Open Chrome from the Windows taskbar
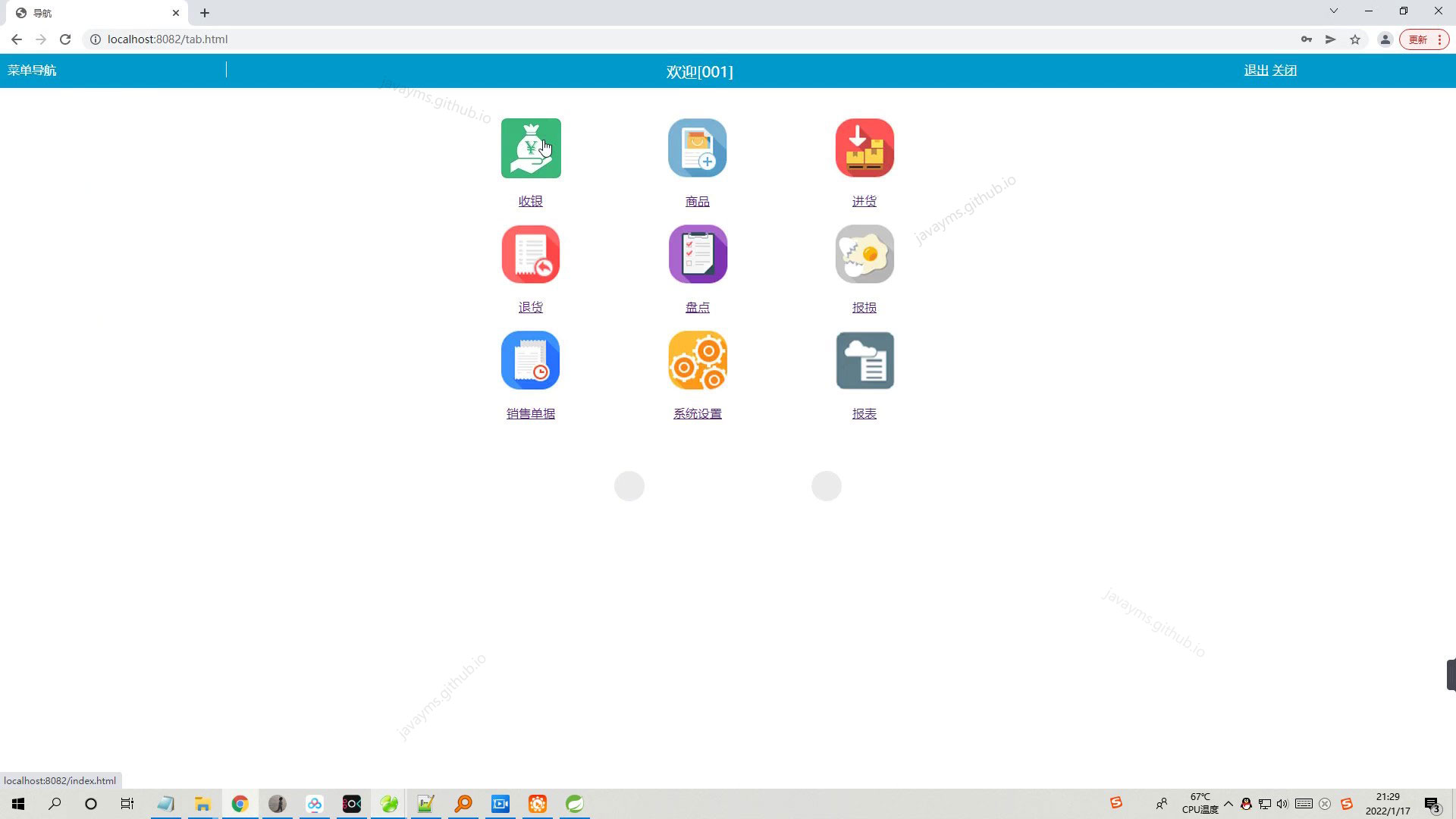This screenshot has height=819, width=1456. (x=240, y=804)
